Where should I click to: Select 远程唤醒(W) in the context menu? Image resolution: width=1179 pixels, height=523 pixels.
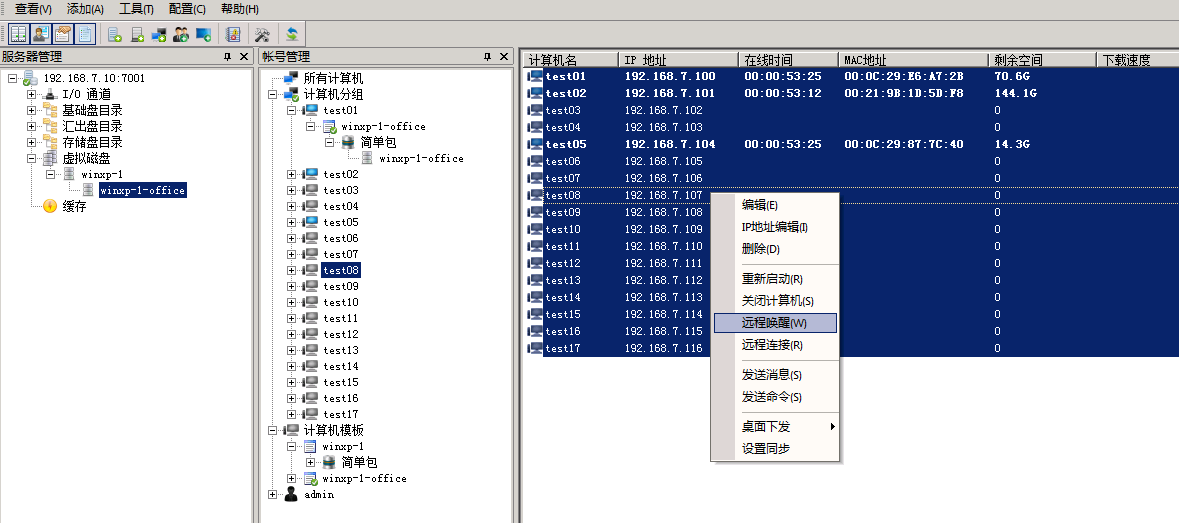click(x=774, y=323)
